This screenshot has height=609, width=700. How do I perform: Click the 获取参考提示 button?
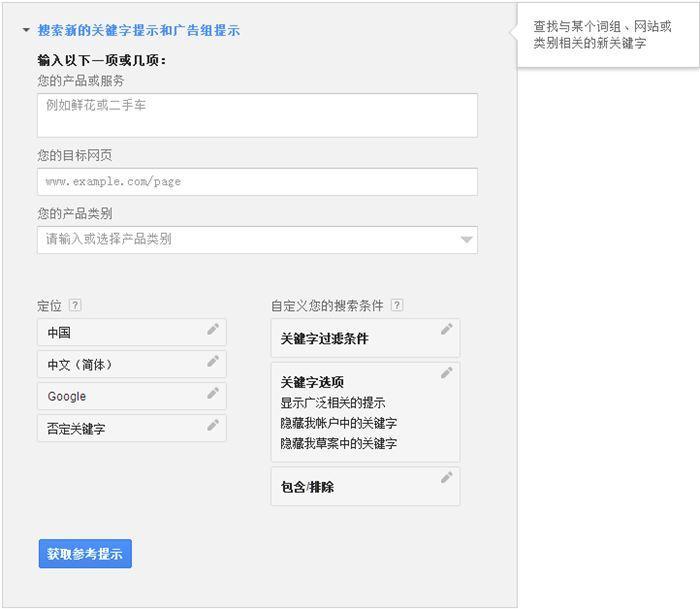point(85,554)
